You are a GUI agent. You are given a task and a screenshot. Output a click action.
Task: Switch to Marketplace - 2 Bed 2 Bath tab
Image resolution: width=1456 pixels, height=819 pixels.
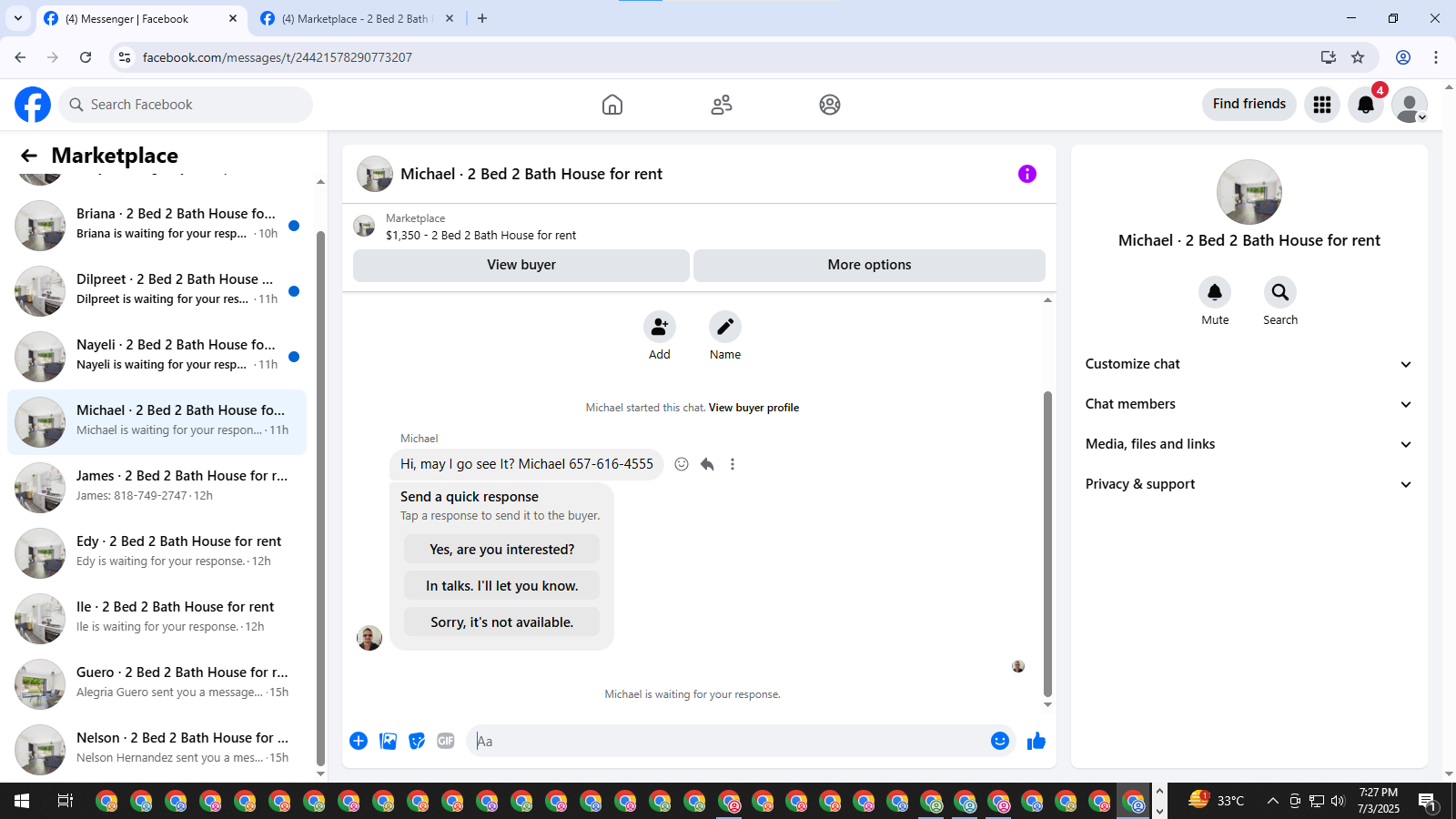(x=358, y=19)
